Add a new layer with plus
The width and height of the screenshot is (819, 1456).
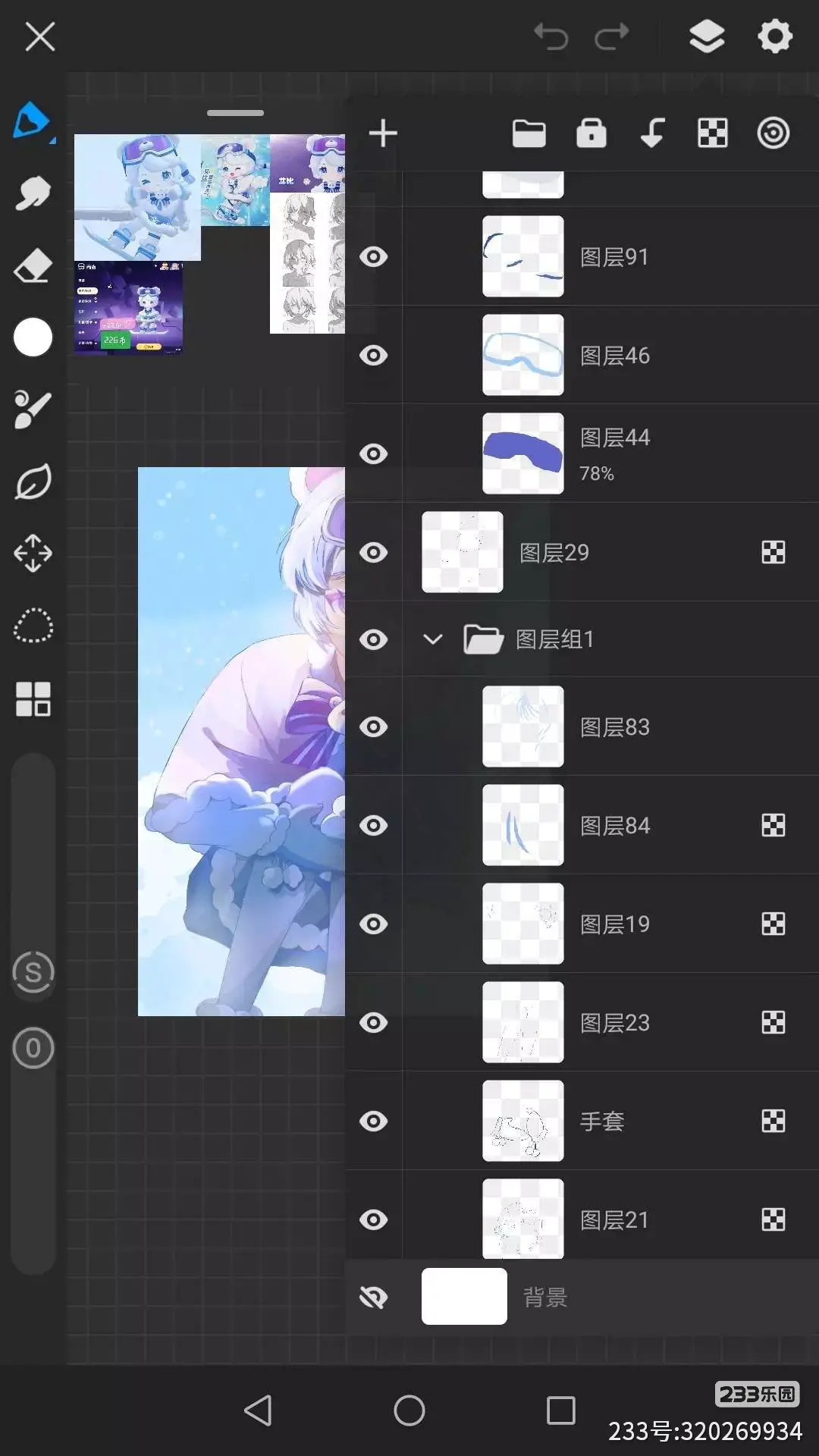pyautogui.click(x=383, y=133)
